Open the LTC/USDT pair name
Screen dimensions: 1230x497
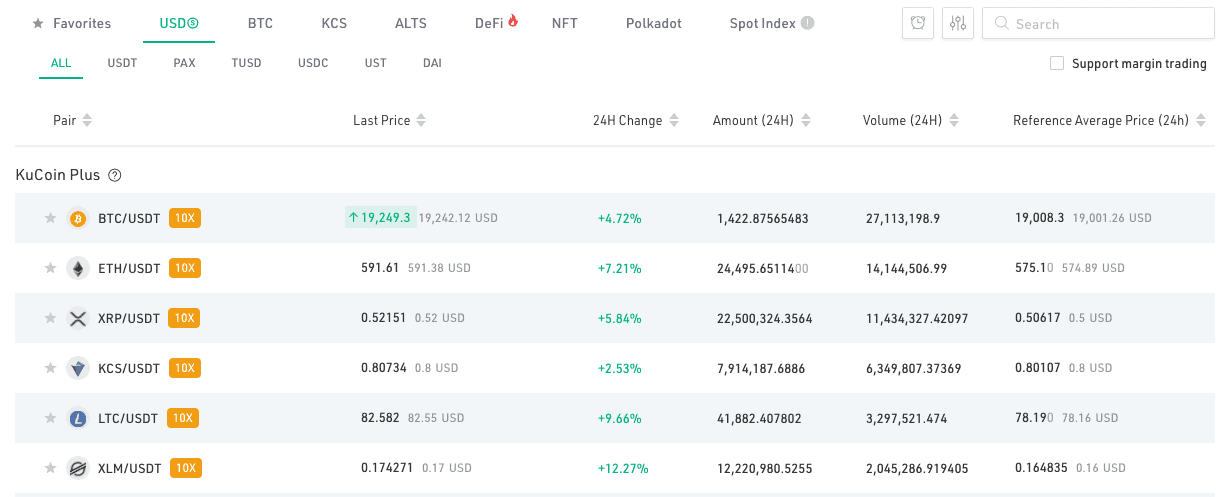point(128,418)
